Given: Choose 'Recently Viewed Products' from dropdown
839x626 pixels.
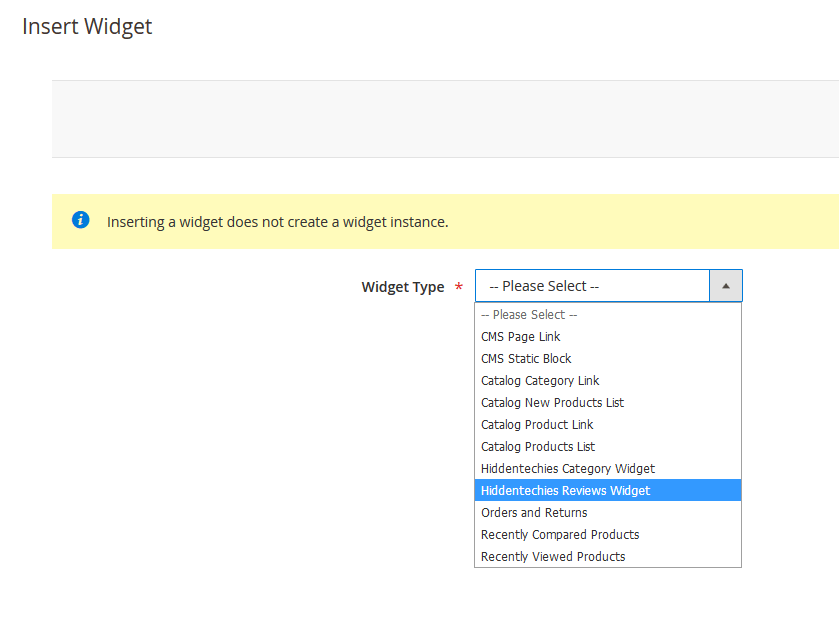Looking at the screenshot, I should pyautogui.click(x=553, y=557).
